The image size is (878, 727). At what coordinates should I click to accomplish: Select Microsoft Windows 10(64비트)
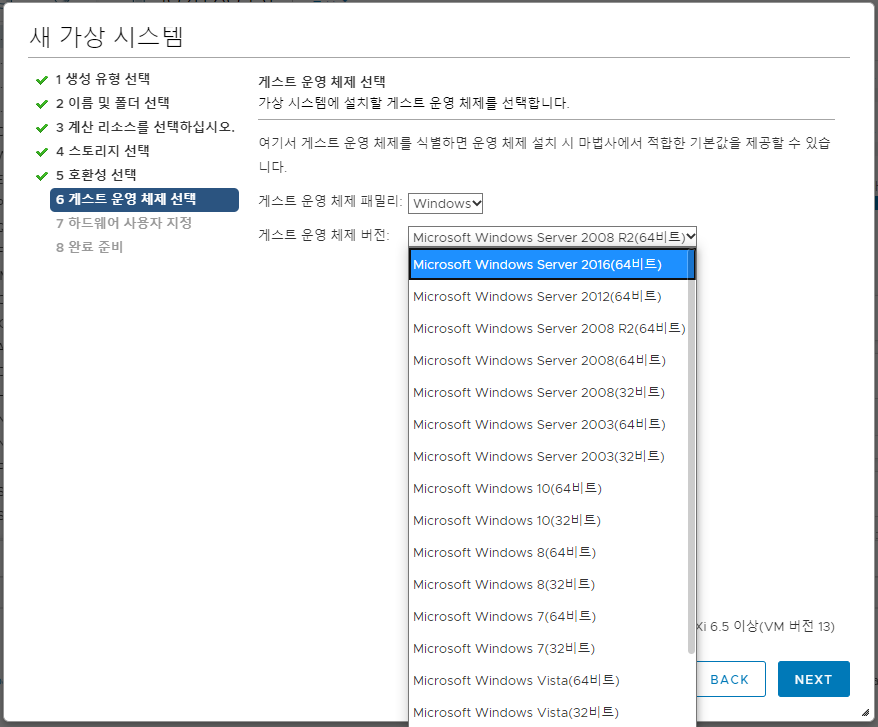tap(549, 488)
